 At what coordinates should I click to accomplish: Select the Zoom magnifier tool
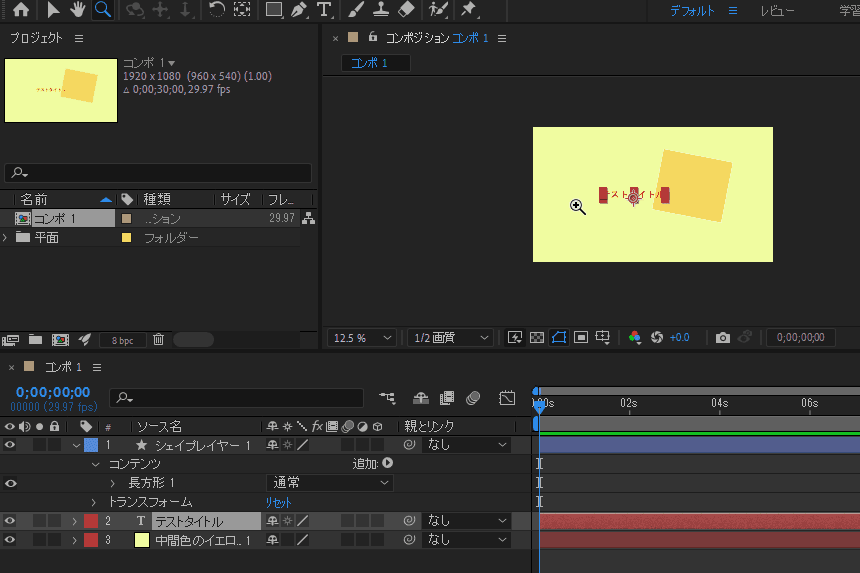pyautogui.click(x=103, y=9)
